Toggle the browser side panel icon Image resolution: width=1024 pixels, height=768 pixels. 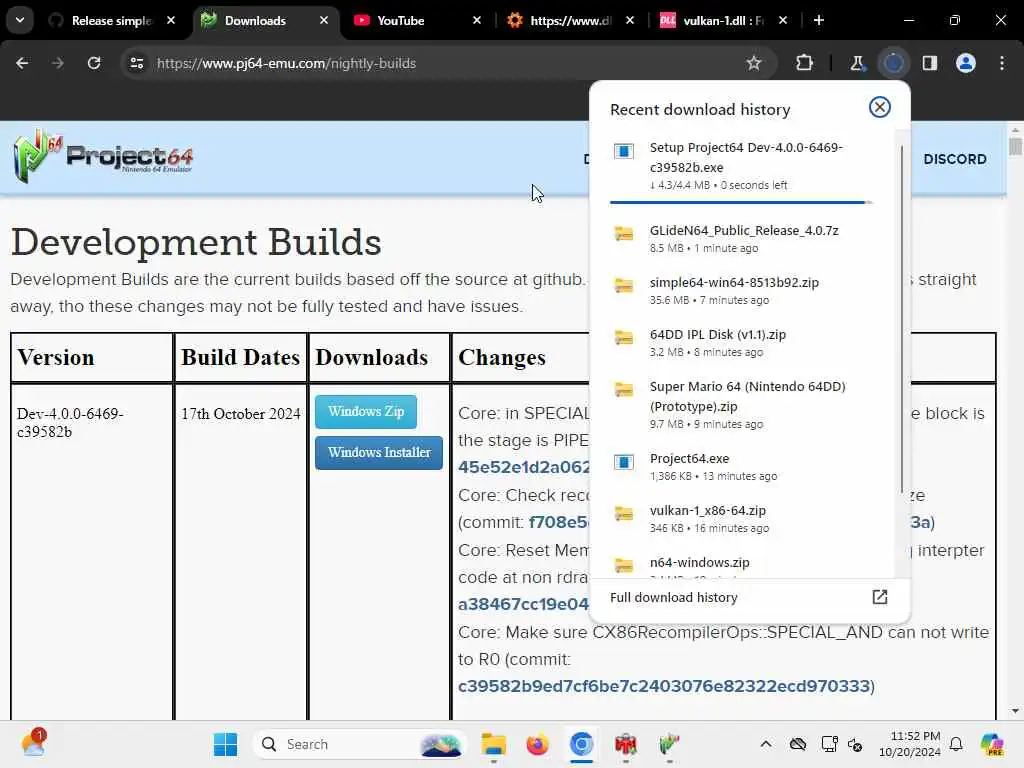(930, 63)
